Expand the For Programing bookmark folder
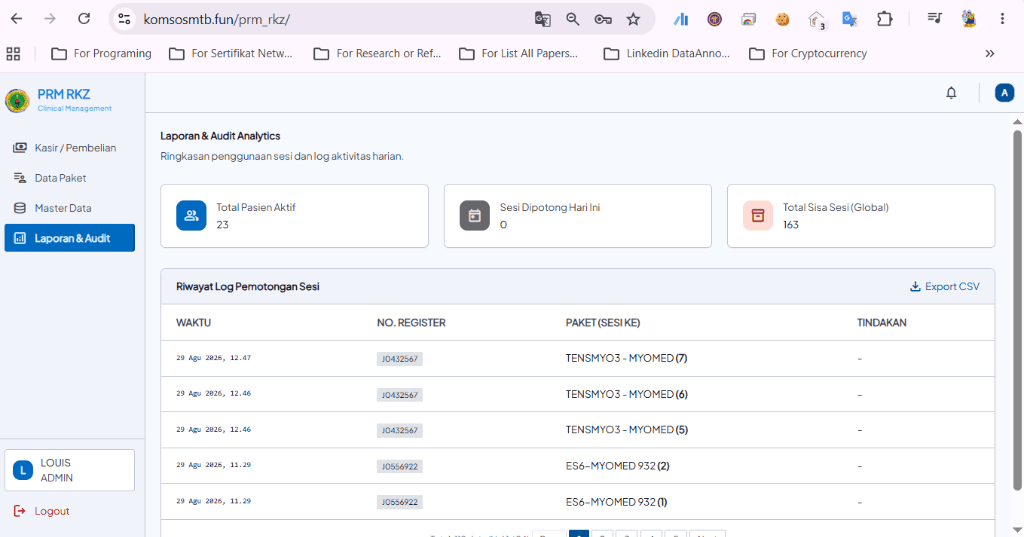This screenshot has width=1024, height=537. pyautogui.click(x=101, y=54)
